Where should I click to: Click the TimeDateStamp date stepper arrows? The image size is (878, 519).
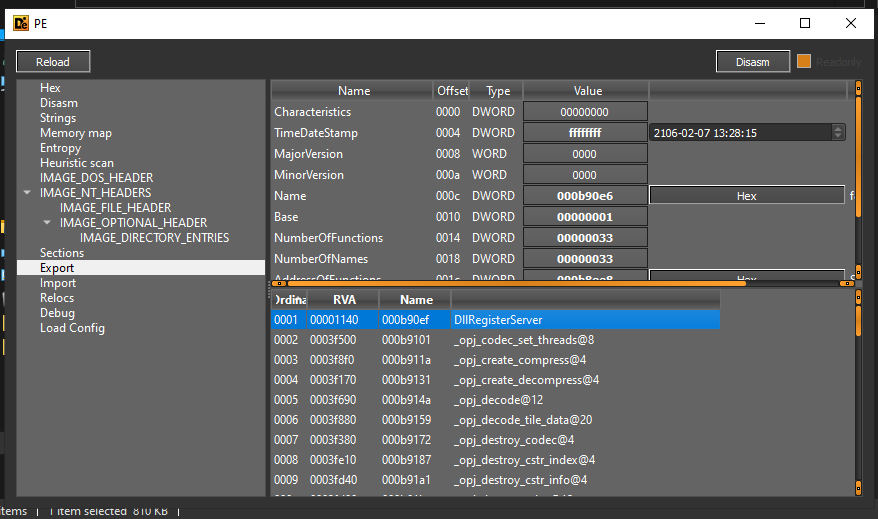pos(838,133)
